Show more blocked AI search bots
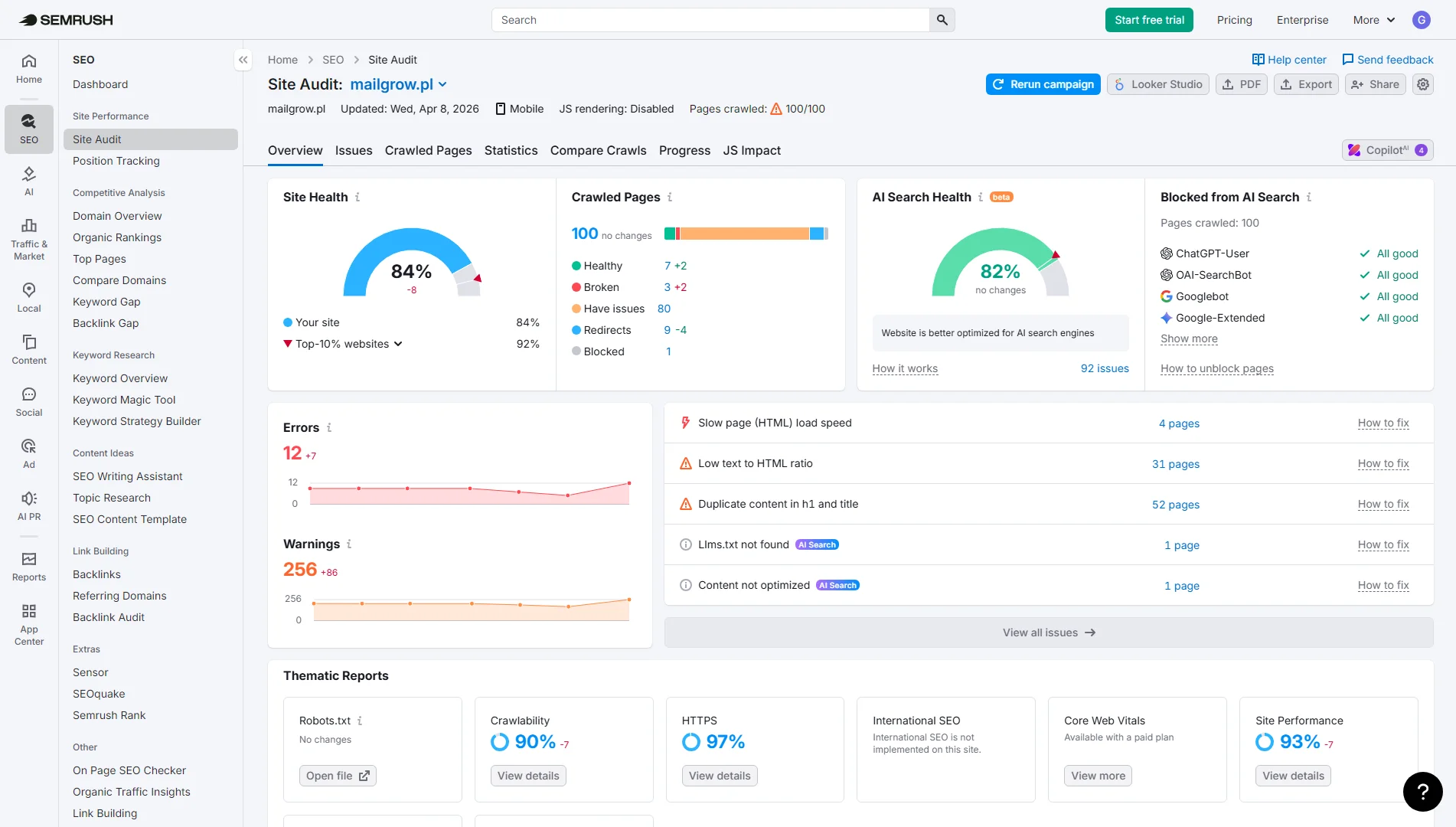The image size is (1456, 827). click(x=1188, y=338)
